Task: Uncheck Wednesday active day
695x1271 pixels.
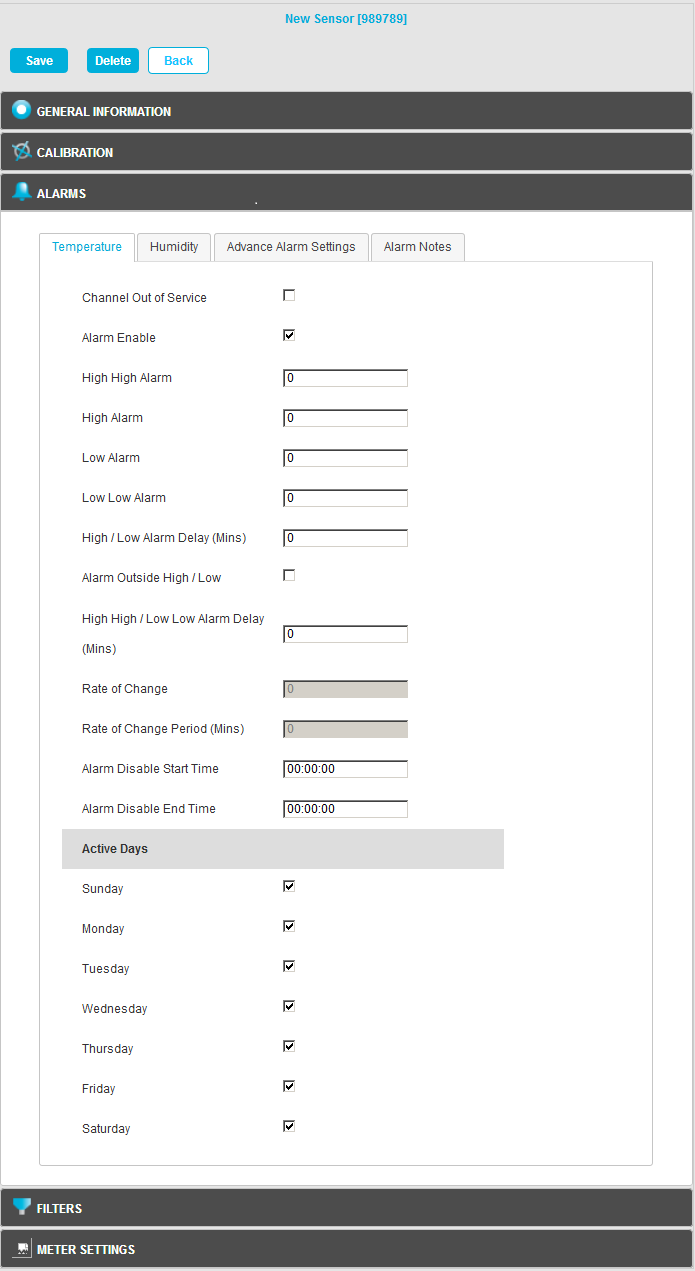Action: click(289, 1006)
